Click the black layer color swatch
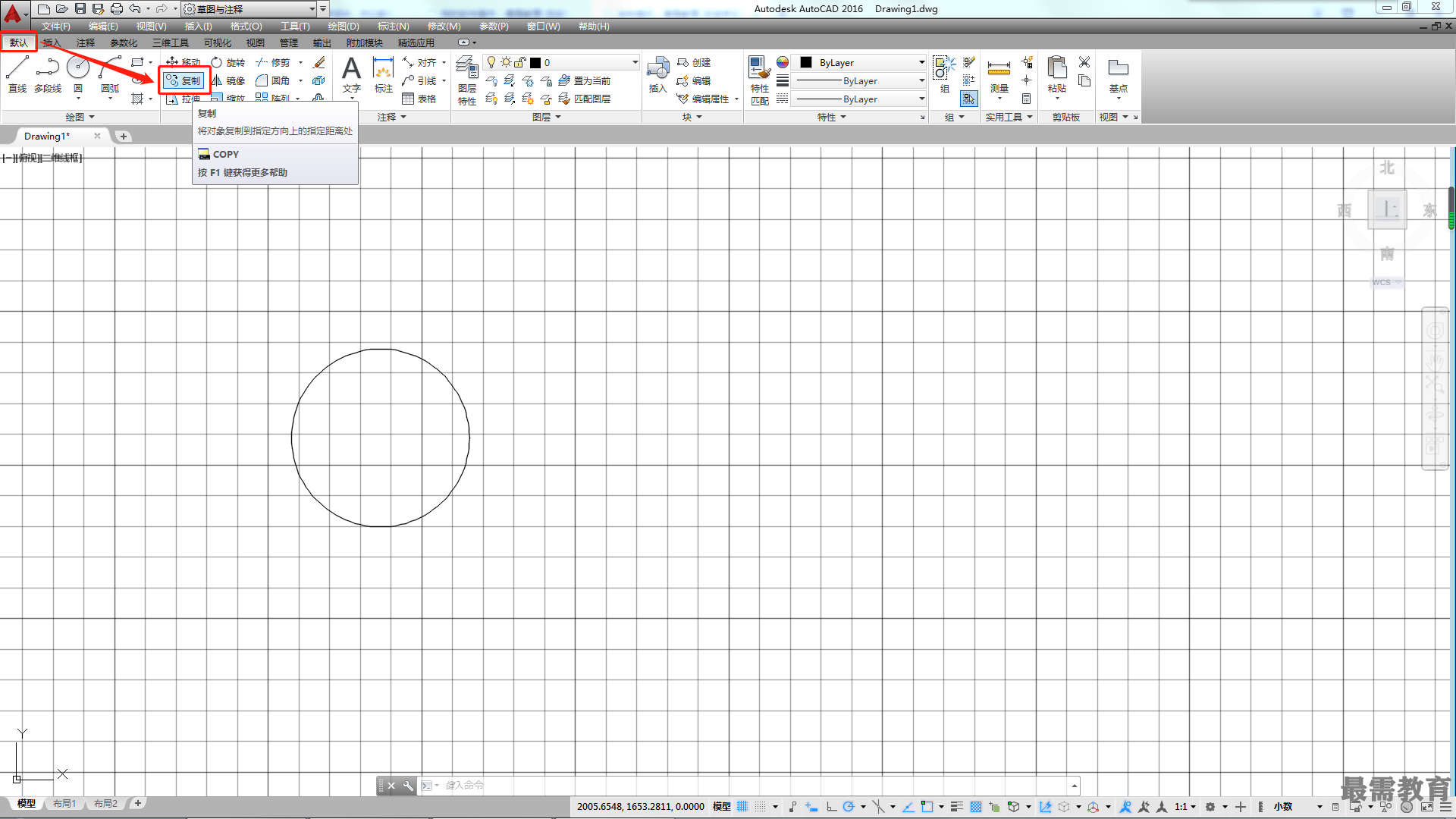The width and height of the screenshot is (1456, 819). (535, 62)
